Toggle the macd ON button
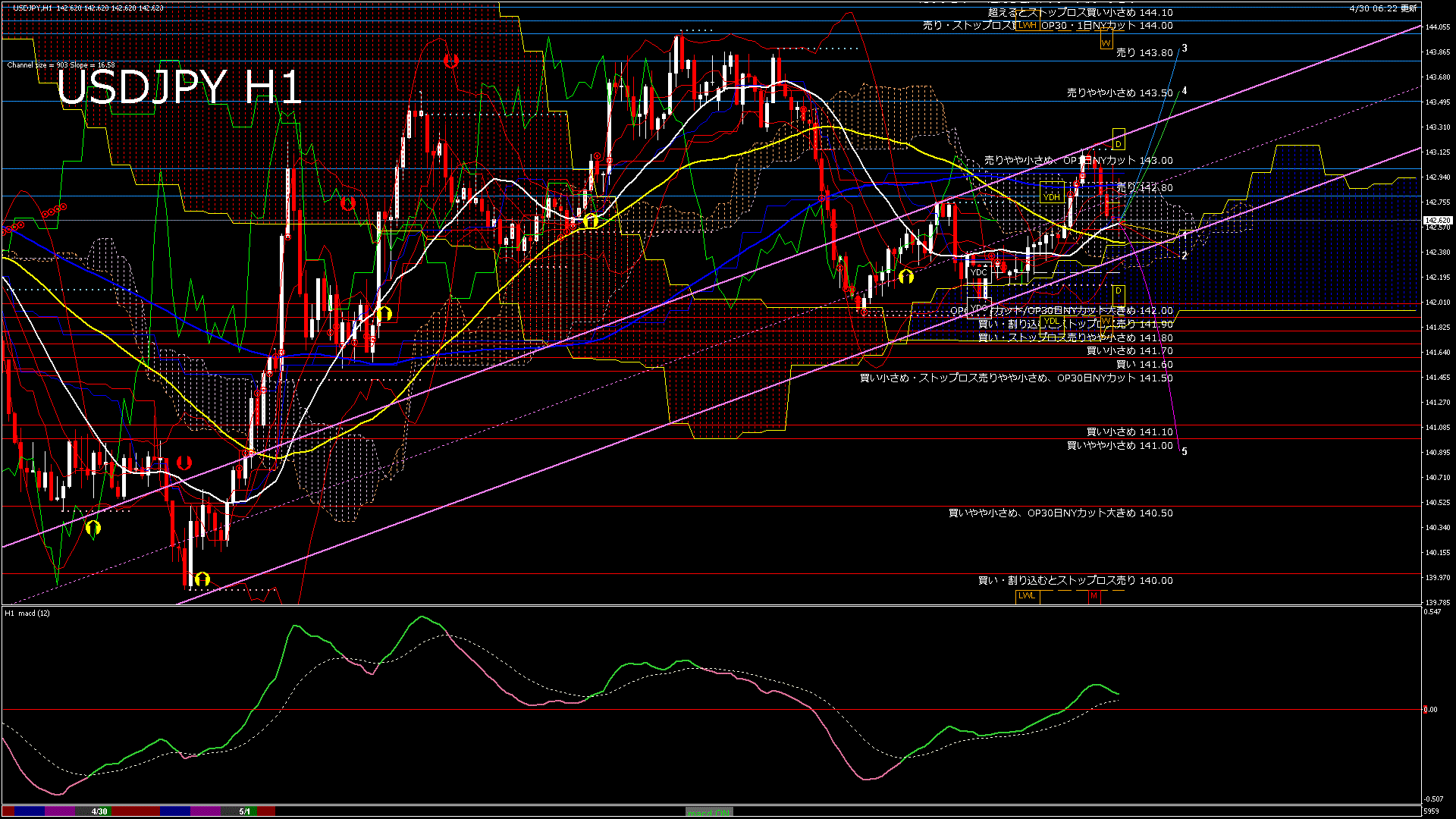This screenshot has width=1456, height=819. [709, 811]
